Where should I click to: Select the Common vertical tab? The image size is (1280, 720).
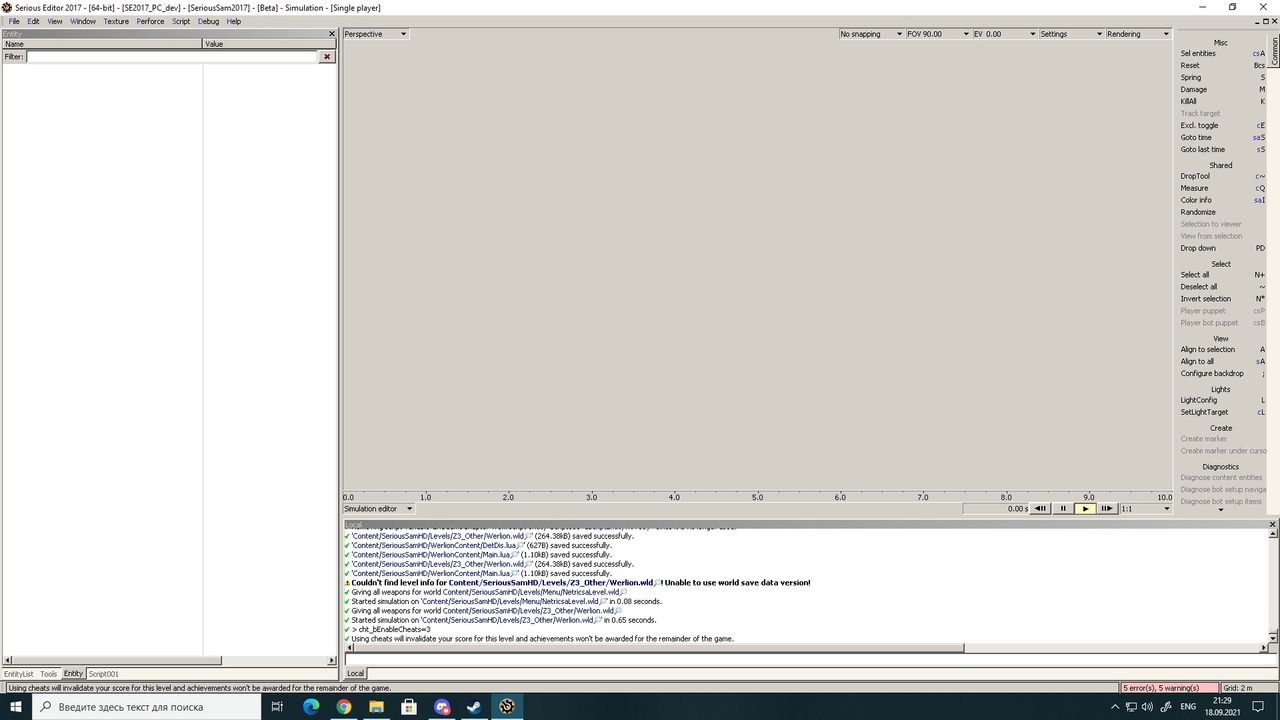tap(1275, 51)
